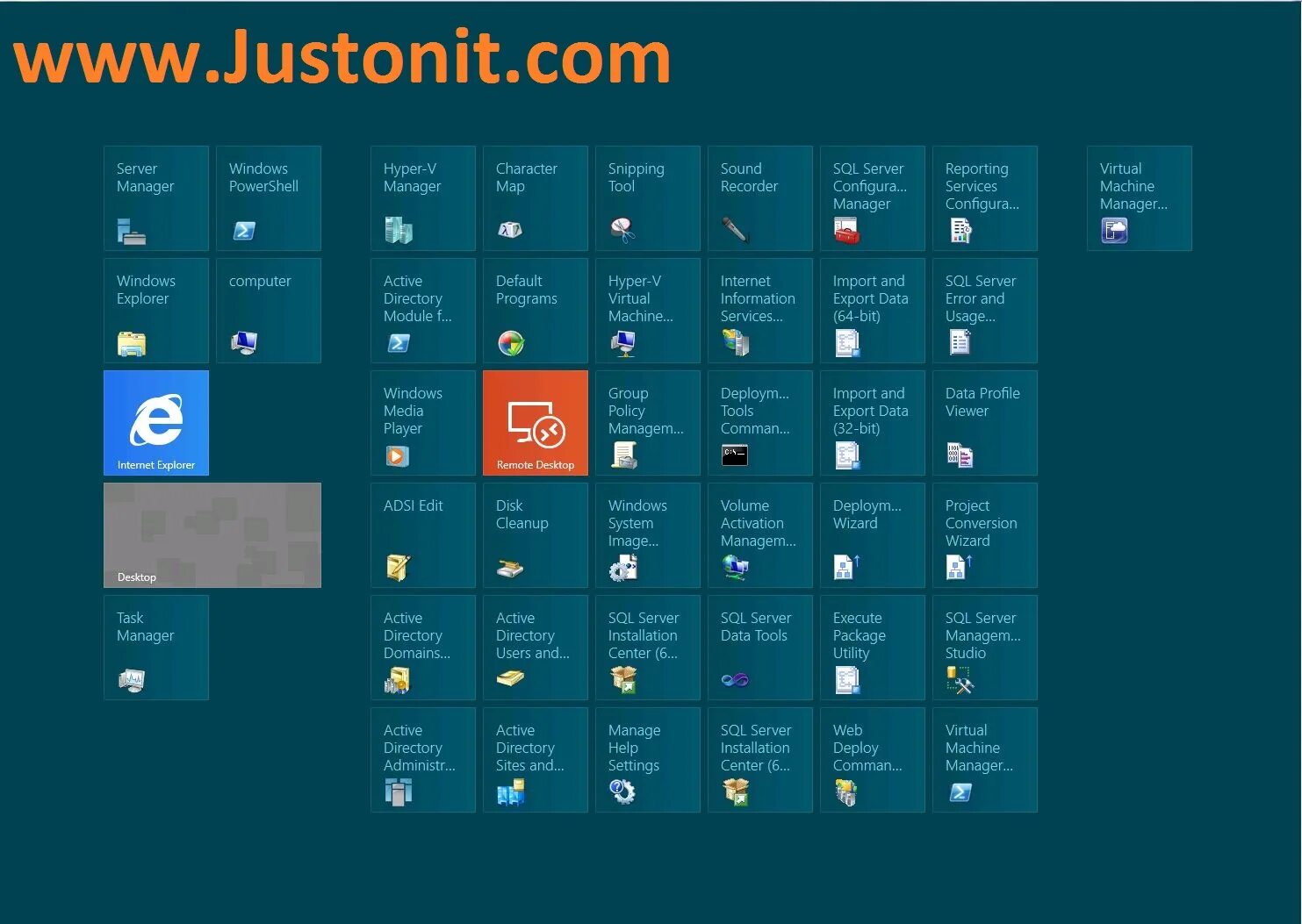Open SQL Server Installation Center tile with Center (6... at end
Screen dimensions: 1302x924
click(x=760, y=760)
